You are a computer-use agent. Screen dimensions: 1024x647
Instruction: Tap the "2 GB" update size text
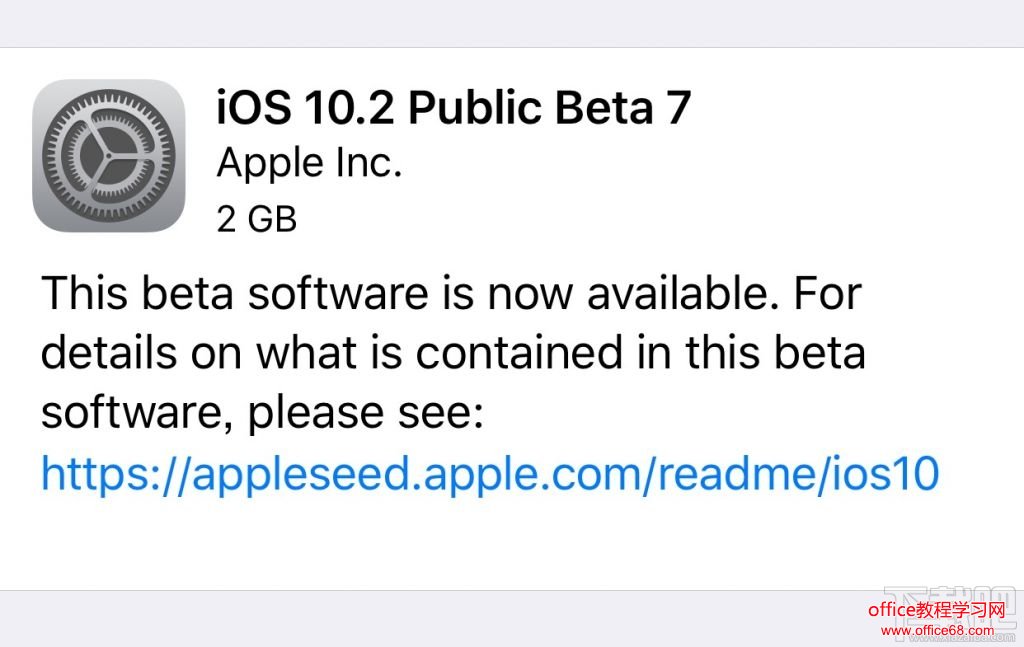tap(257, 219)
